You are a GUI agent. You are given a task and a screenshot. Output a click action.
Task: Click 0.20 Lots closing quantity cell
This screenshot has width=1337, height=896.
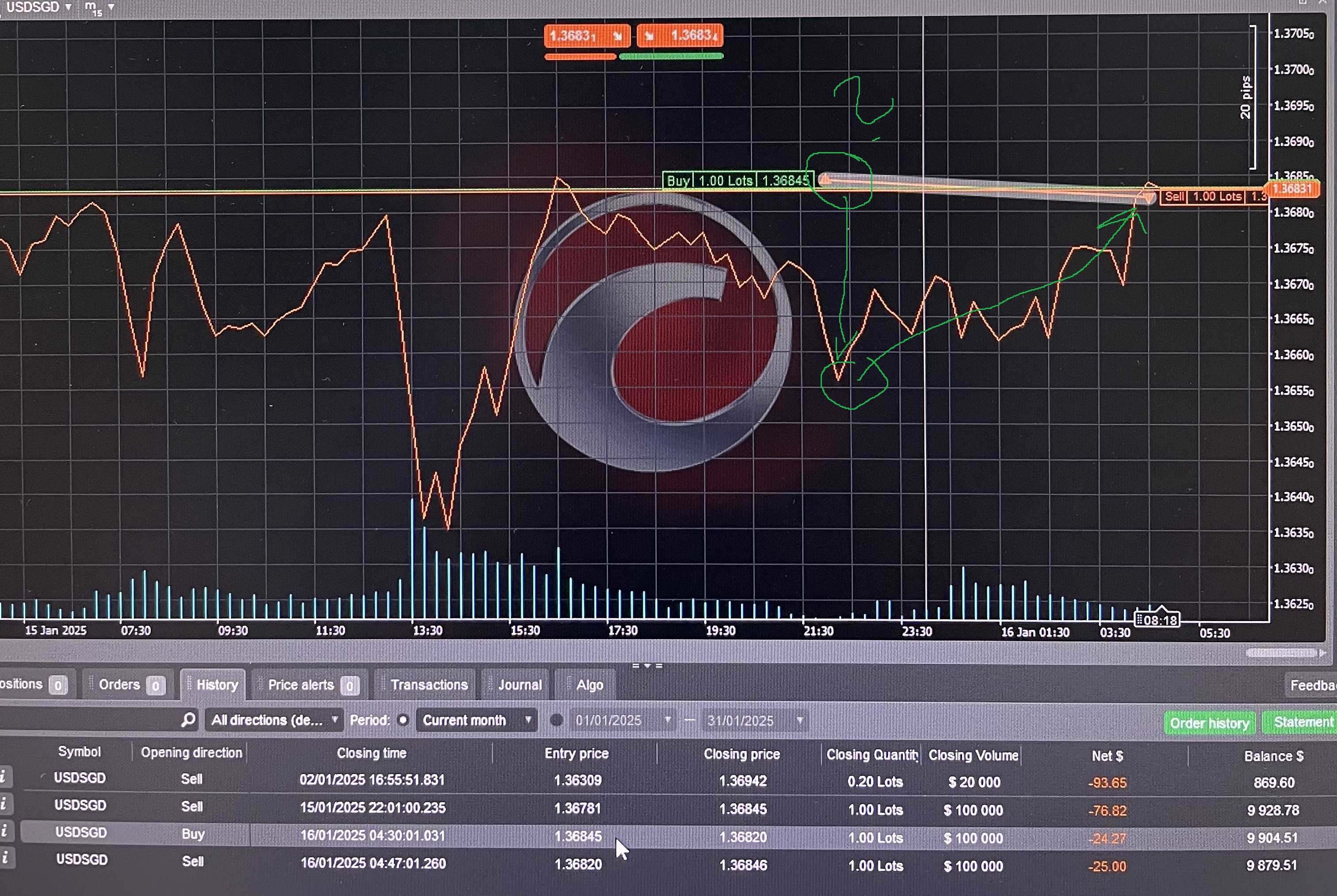click(875, 782)
